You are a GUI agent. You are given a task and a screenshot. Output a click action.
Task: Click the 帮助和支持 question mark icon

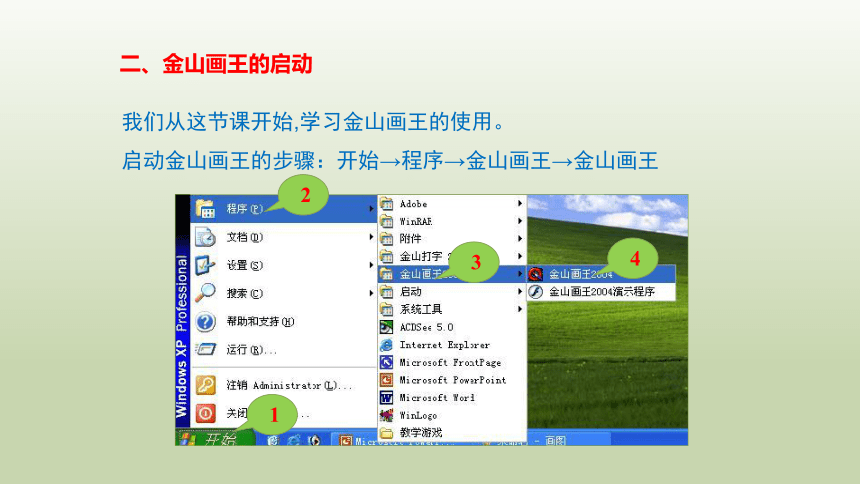[x=205, y=322]
